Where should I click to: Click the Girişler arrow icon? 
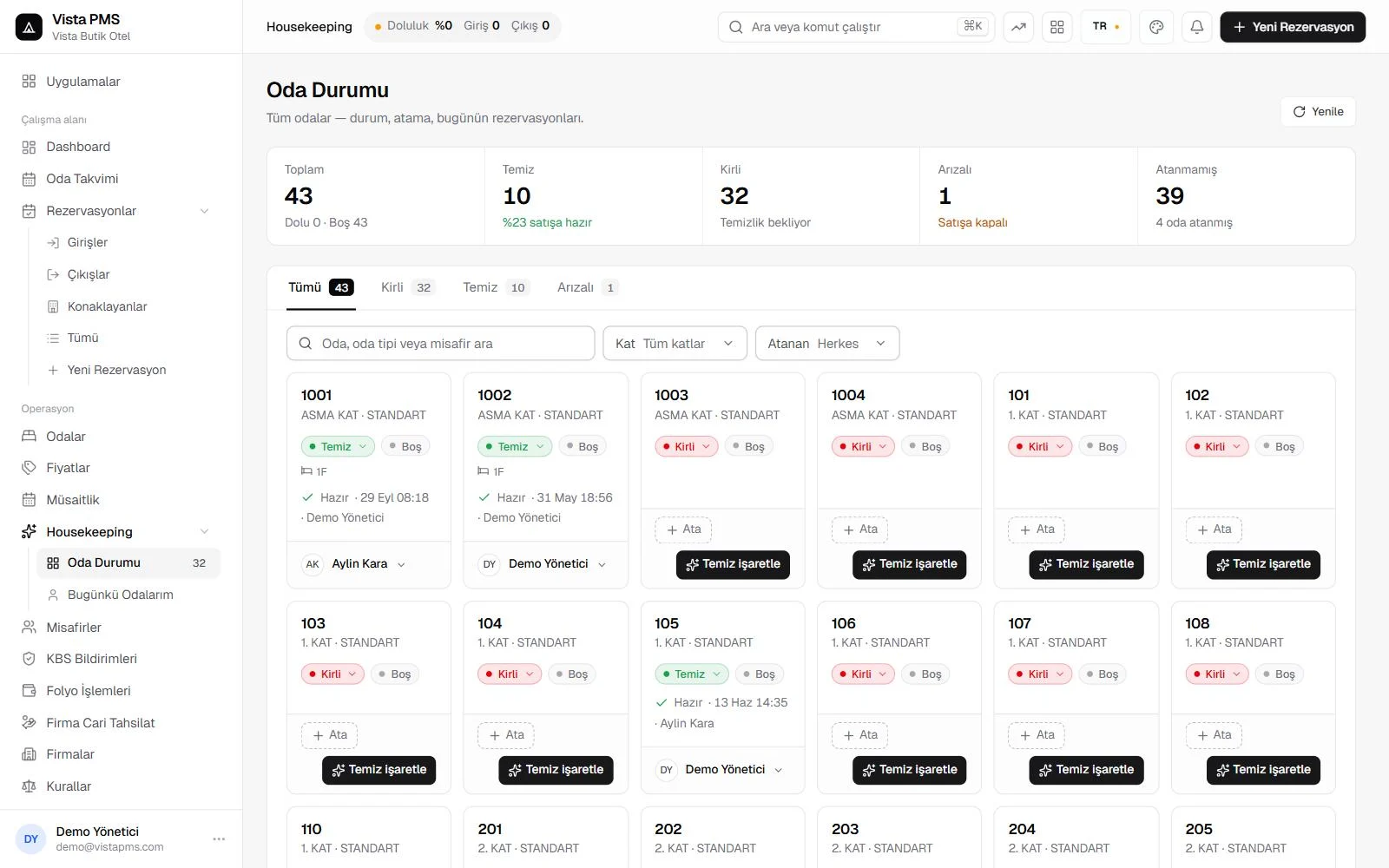53,242
